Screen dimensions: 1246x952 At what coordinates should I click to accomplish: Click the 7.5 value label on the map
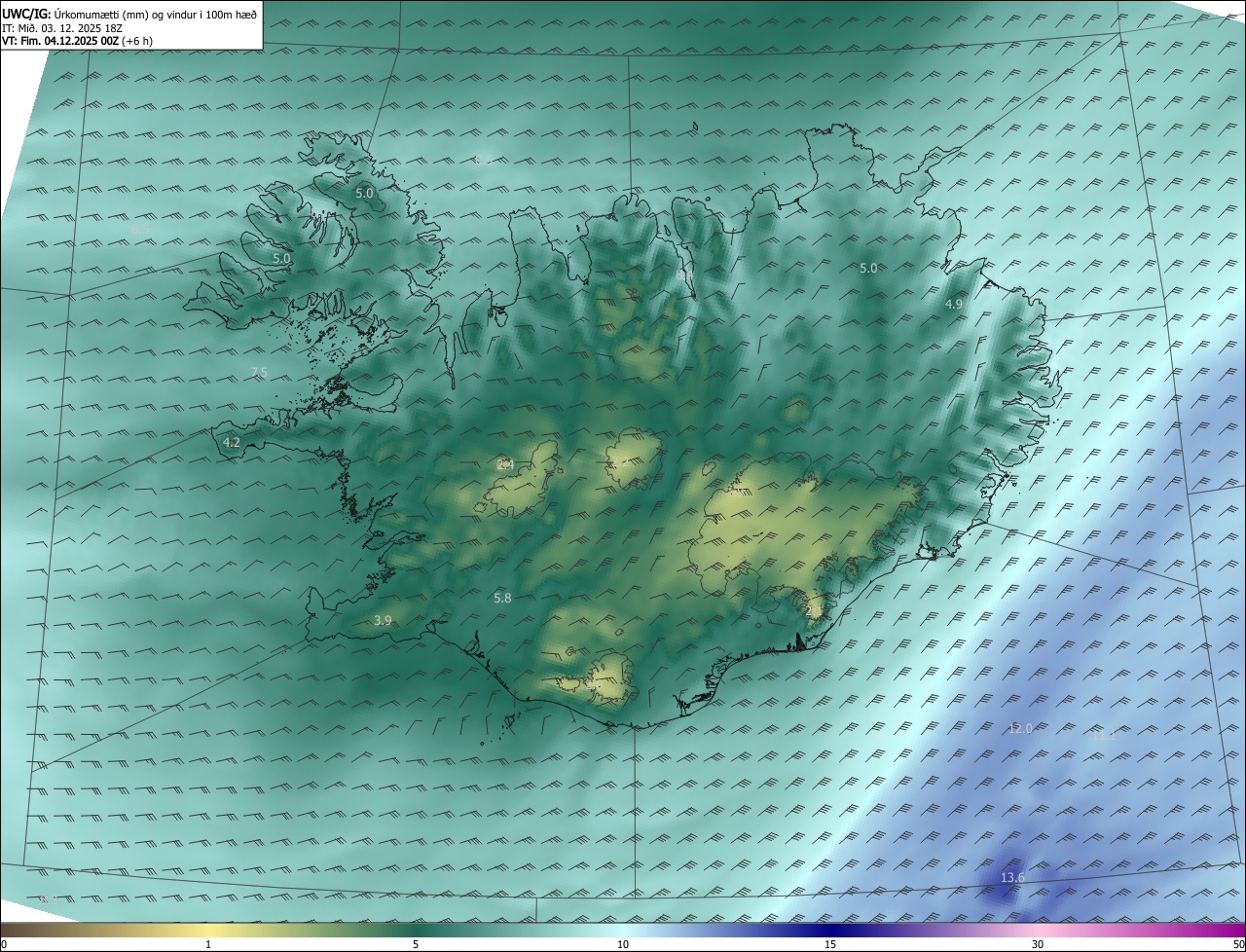coord(259,373)
